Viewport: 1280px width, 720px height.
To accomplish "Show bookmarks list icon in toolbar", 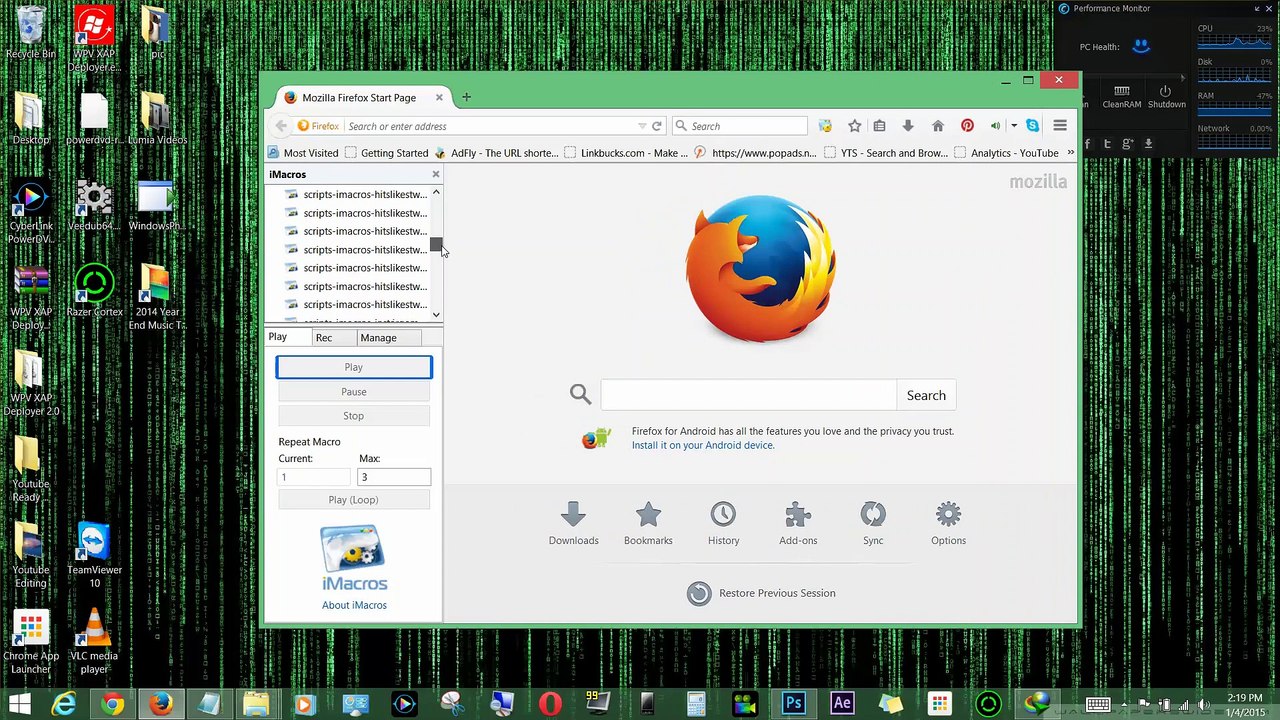I will pos(879,126).
